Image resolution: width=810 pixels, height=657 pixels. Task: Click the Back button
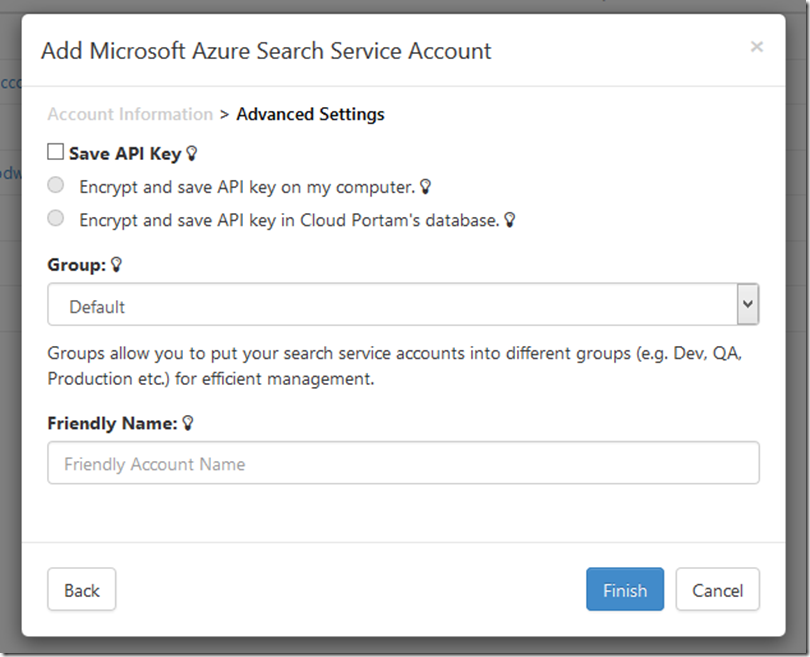click(x=82, y=590)
